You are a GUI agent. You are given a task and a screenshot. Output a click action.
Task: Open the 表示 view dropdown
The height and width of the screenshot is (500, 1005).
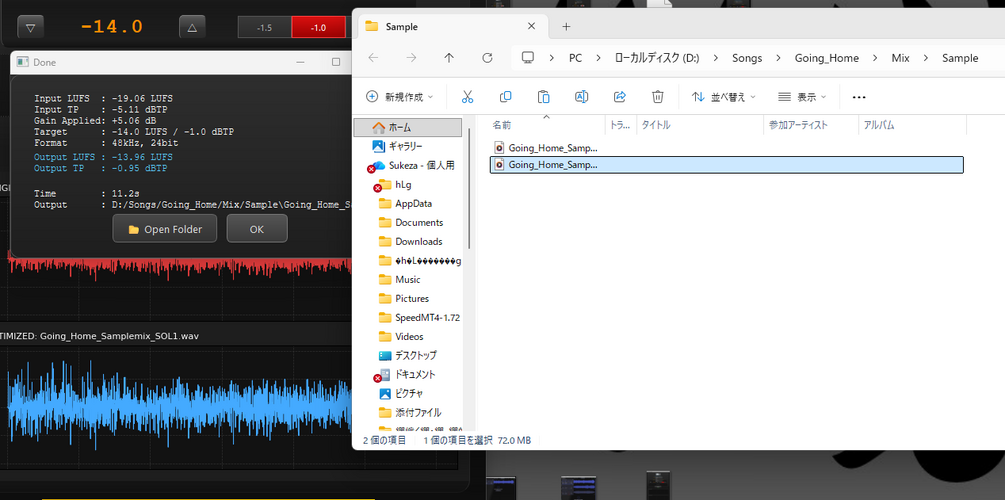click(801, 97)
